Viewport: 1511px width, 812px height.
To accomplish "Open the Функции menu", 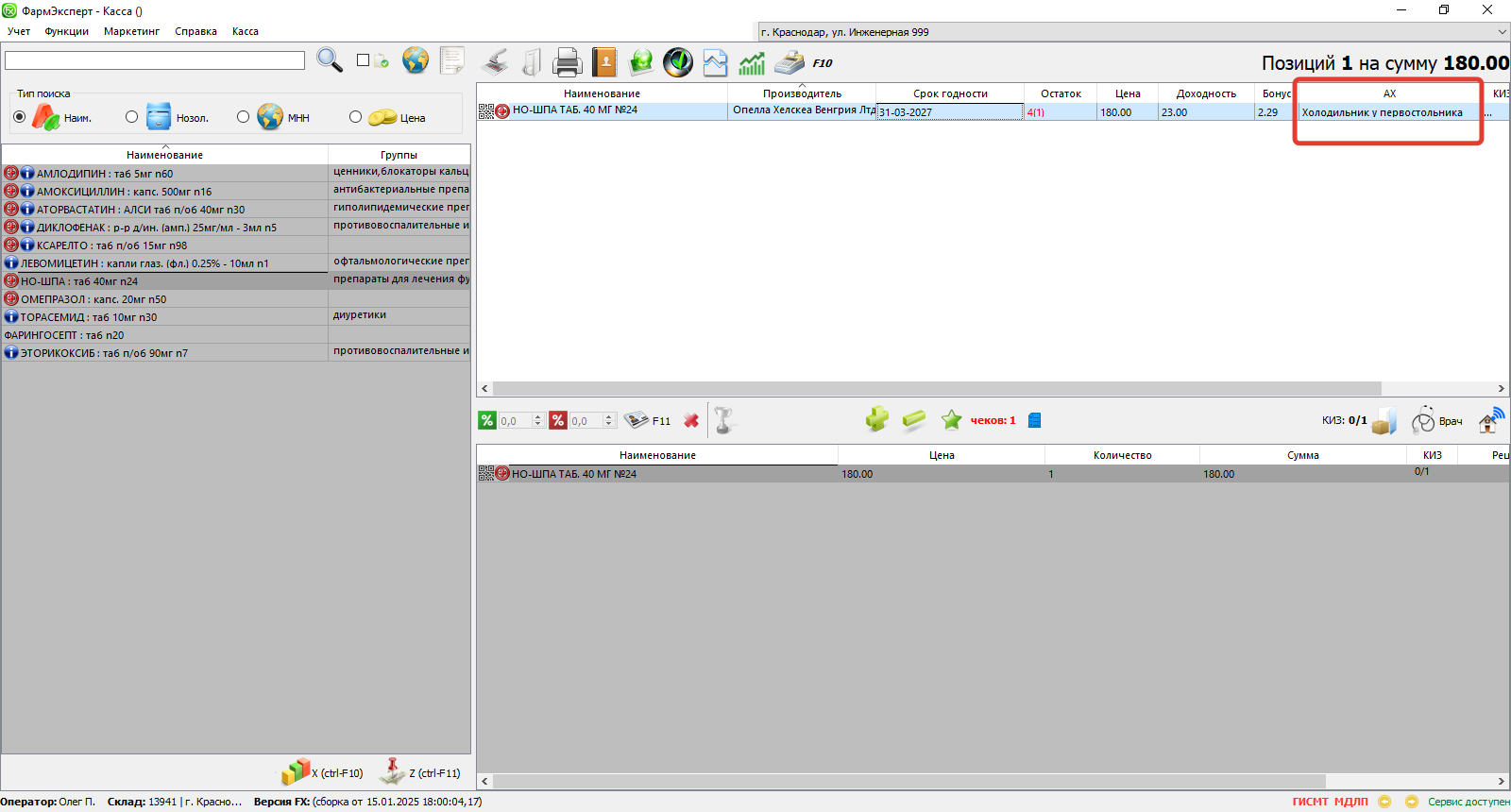I will point(66,31).
